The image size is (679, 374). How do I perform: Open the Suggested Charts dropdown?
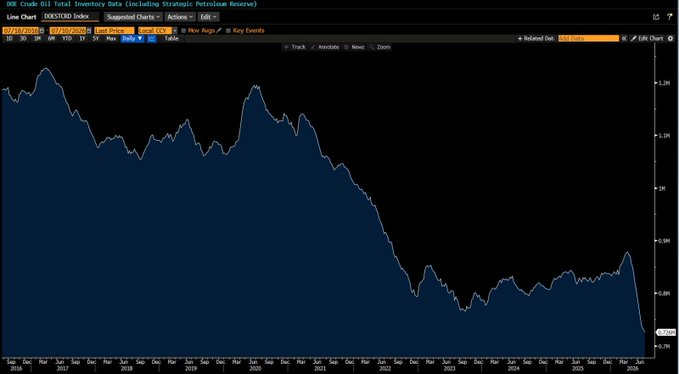click(133, 17)
